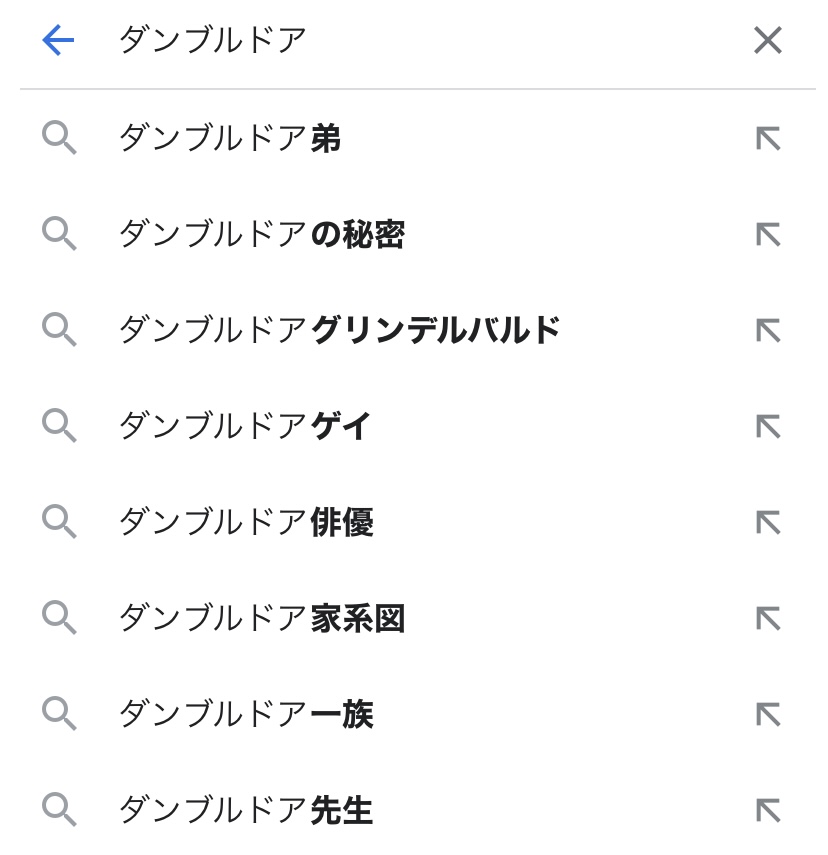Image resolution: width=828 pixels, height=855 pixels.
Task: Search for ダンブルドア先生 suggestion
Action: pyautogui.click(x=246, y=810)
